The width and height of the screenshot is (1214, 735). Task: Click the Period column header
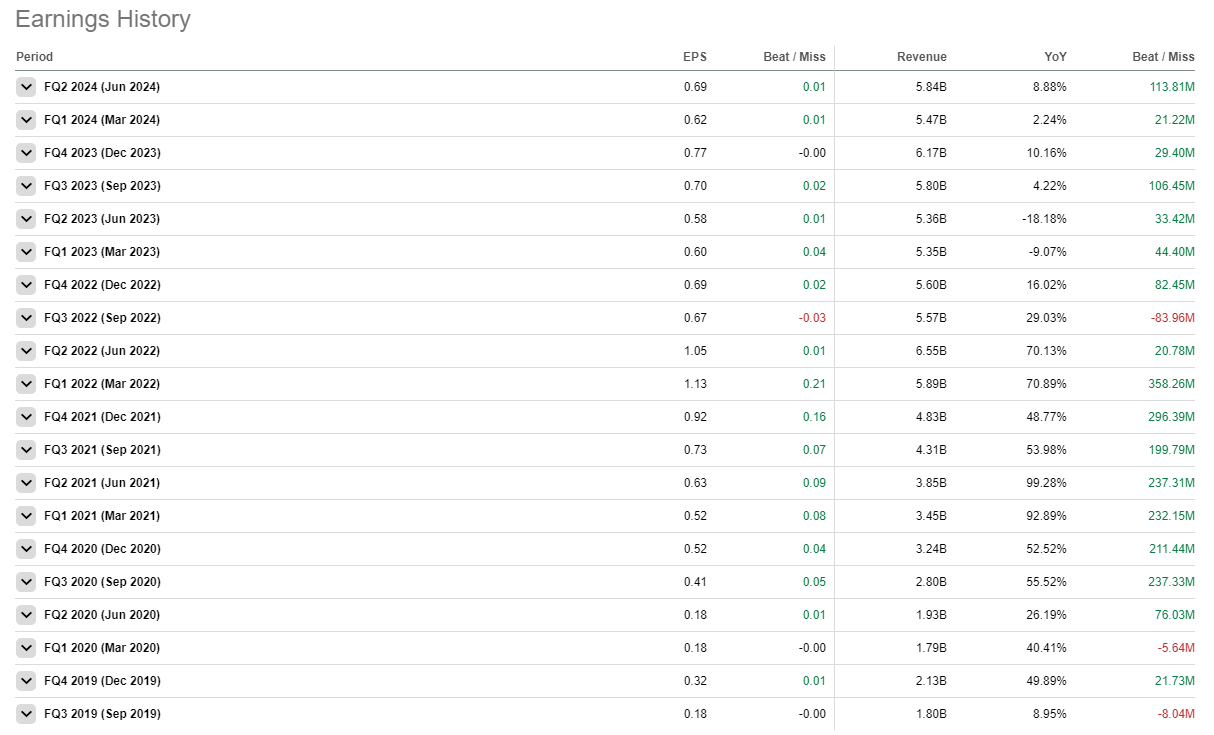[35, 57]
